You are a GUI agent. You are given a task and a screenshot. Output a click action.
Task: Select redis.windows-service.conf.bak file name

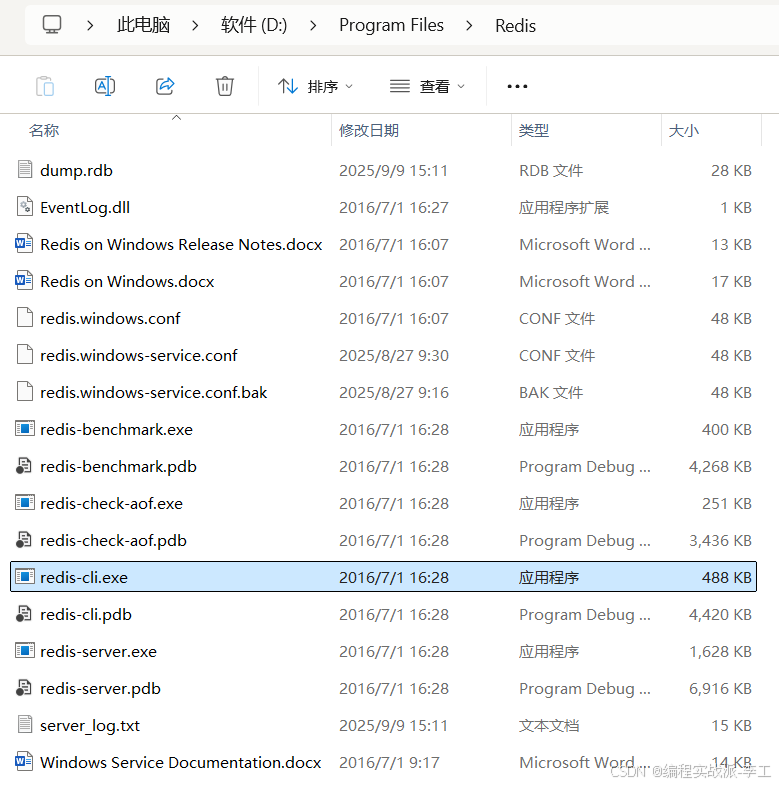(x=154, y=393)
